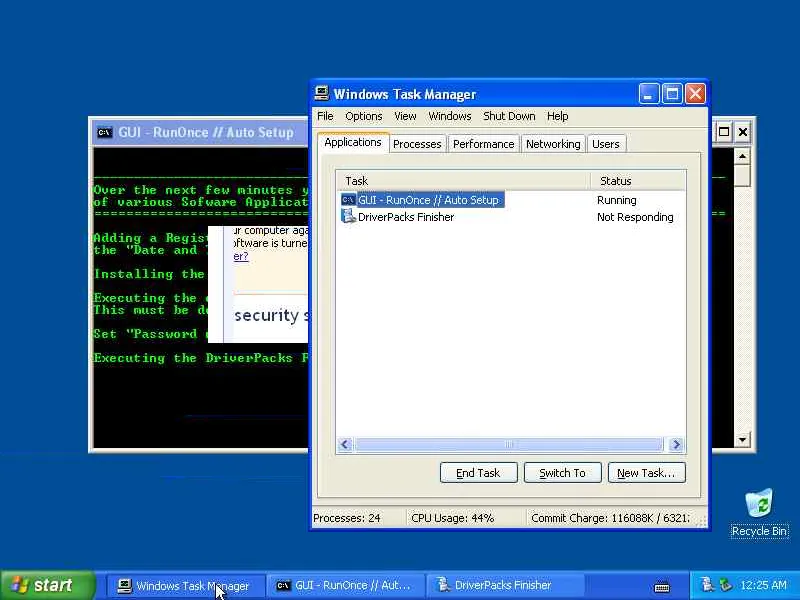The height and width of the screenshot is (600, 800).
Task: Click the task list left scroll arrow
Action: click(x=345, y=444)
